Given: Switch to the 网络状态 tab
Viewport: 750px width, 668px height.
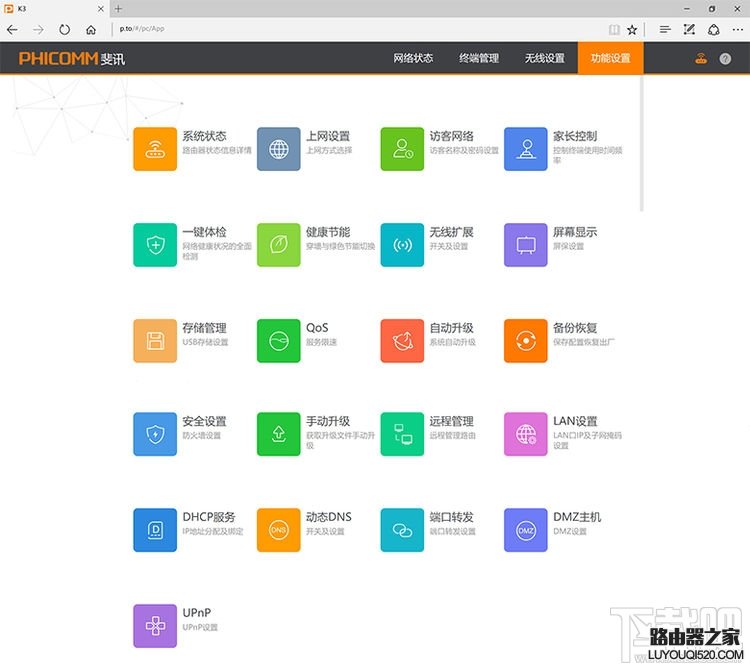Looking at the screenshot, I should (413, 58).
